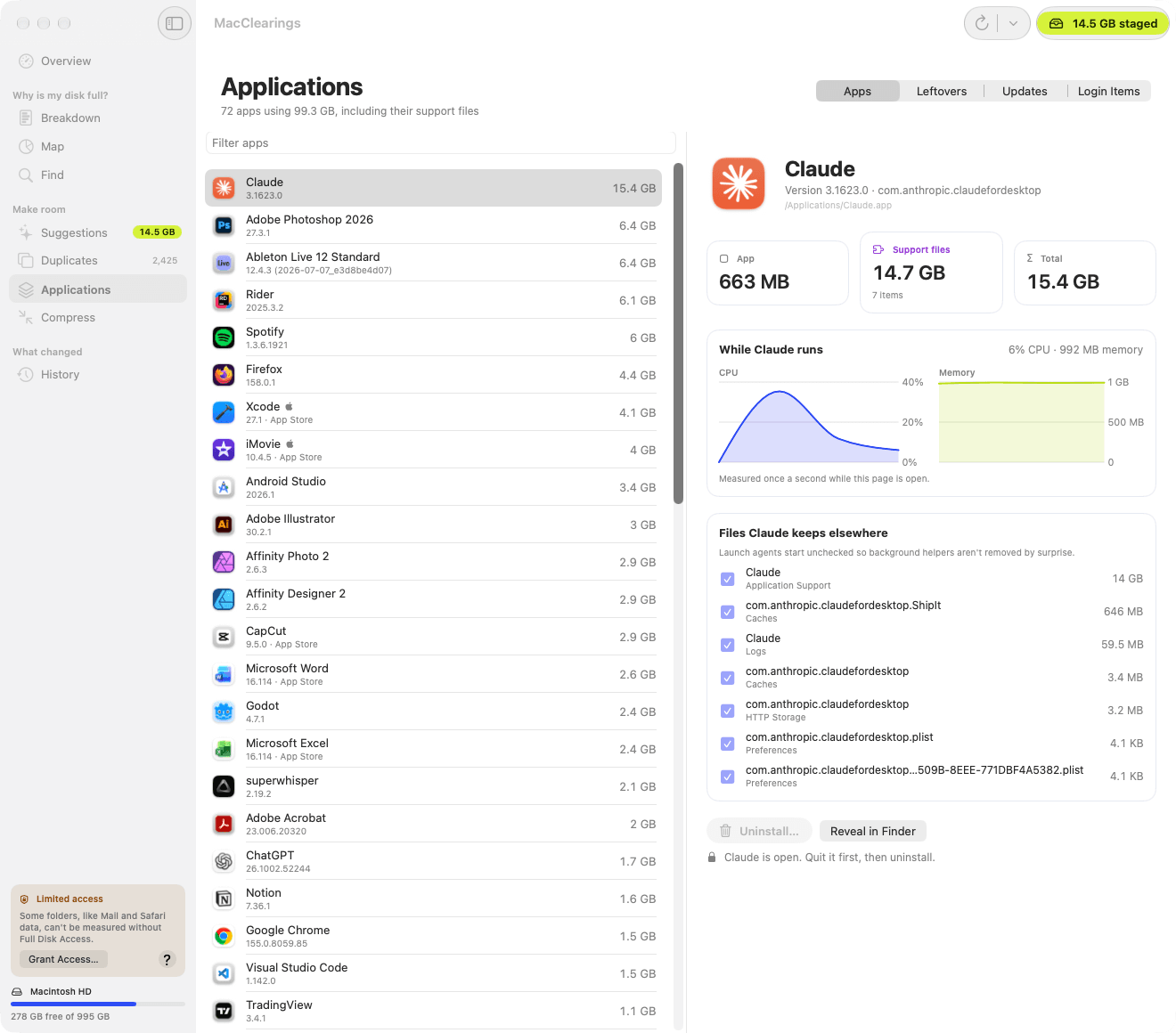The image size is (1176, 1033).
Task: Click the refresh scan icon
Action: point(982,23)
